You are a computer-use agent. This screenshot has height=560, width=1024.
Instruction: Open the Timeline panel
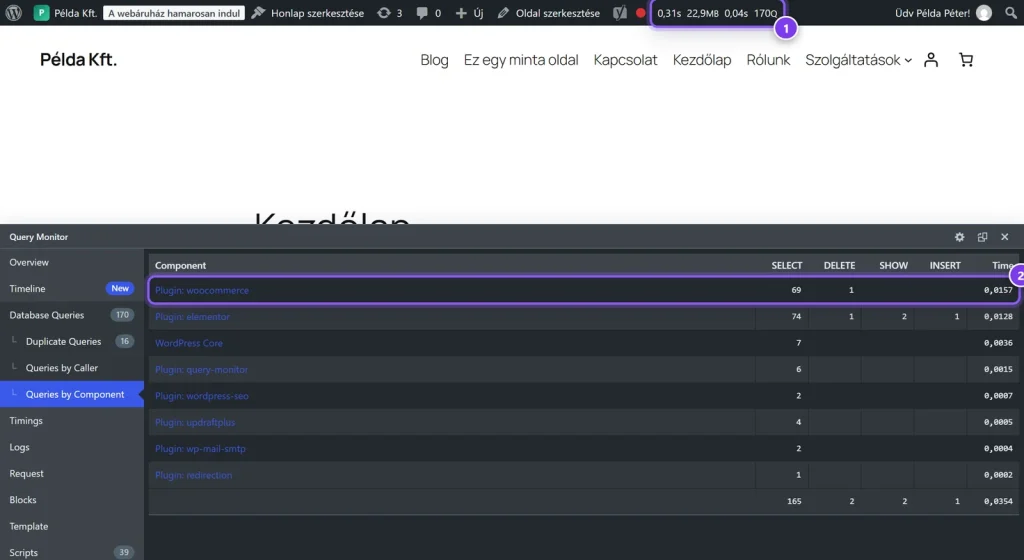[x=72, y=288]
